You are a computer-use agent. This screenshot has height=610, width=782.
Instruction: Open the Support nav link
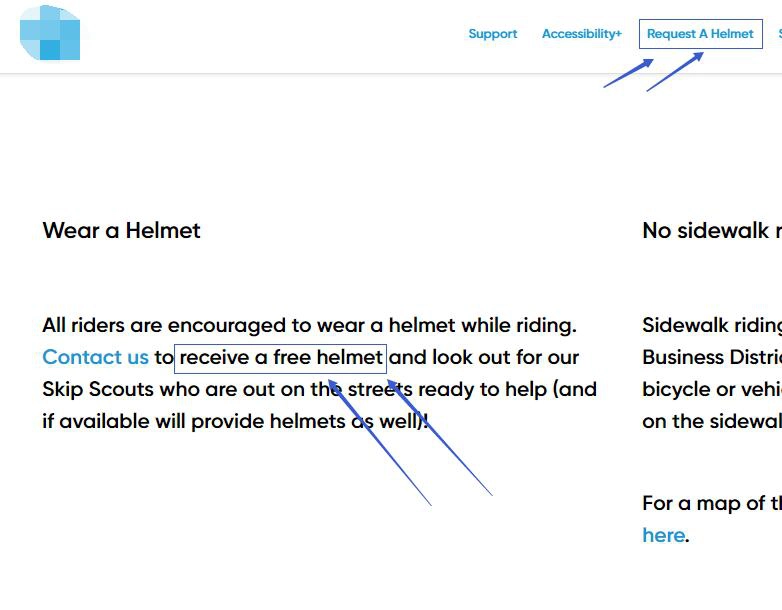coord(493,34)
